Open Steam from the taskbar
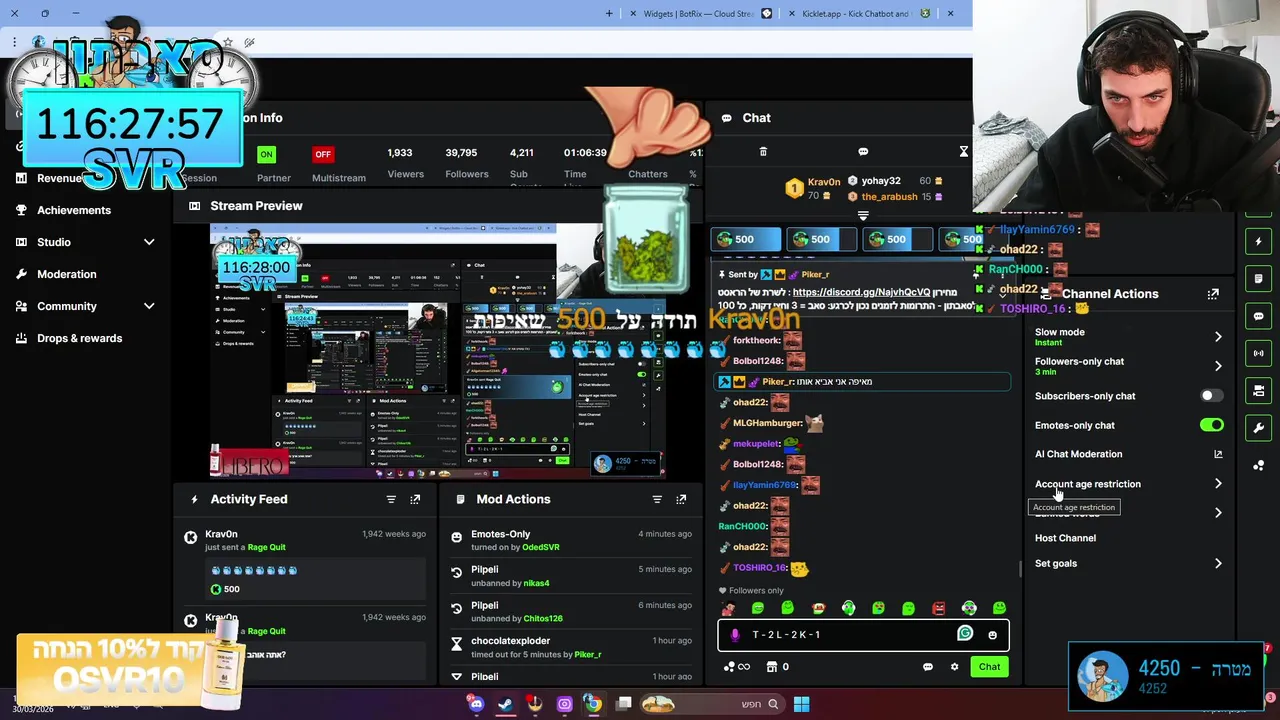This screenshot has height=720, width=1280. point(505,704)
